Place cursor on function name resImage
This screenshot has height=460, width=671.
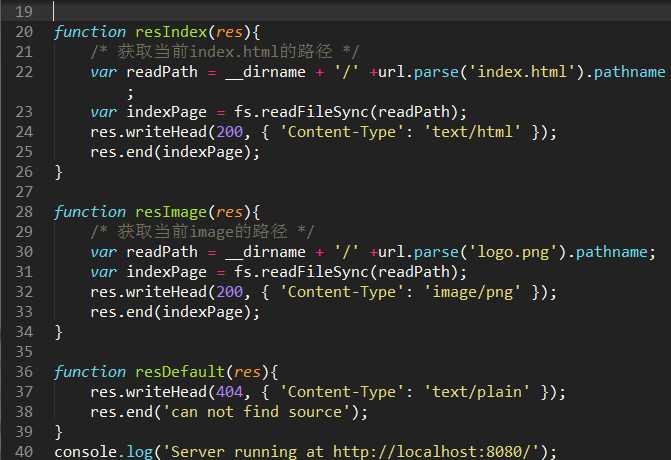[171, 212]
